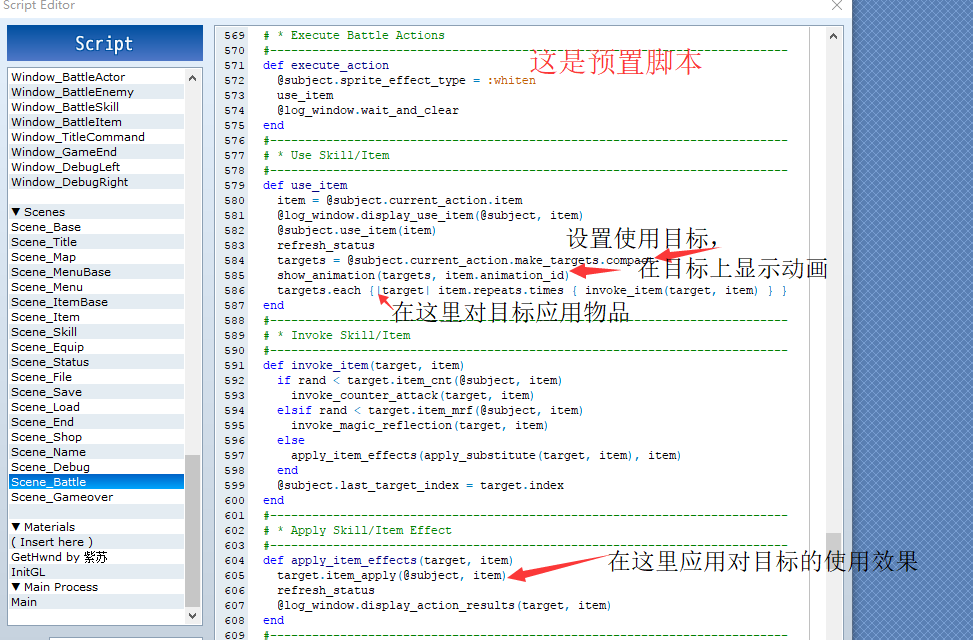
Task: Open GetHwnd by 紫苏 script
Action: [x=97, y=557]
